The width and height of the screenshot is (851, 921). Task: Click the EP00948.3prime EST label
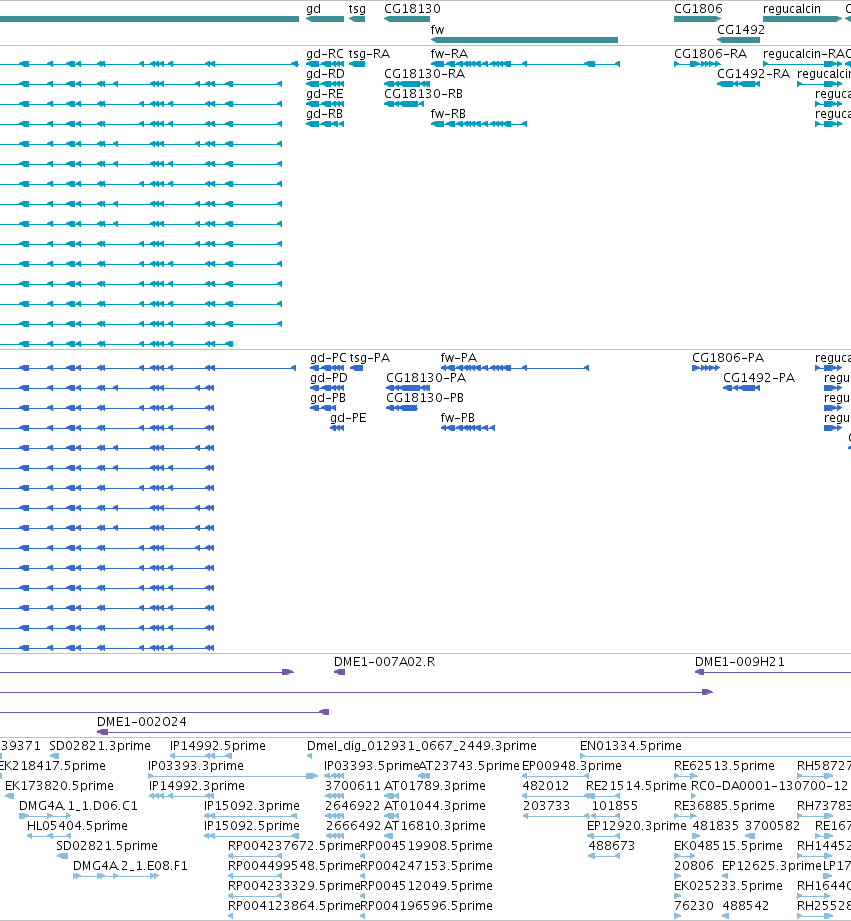(571, 766)
